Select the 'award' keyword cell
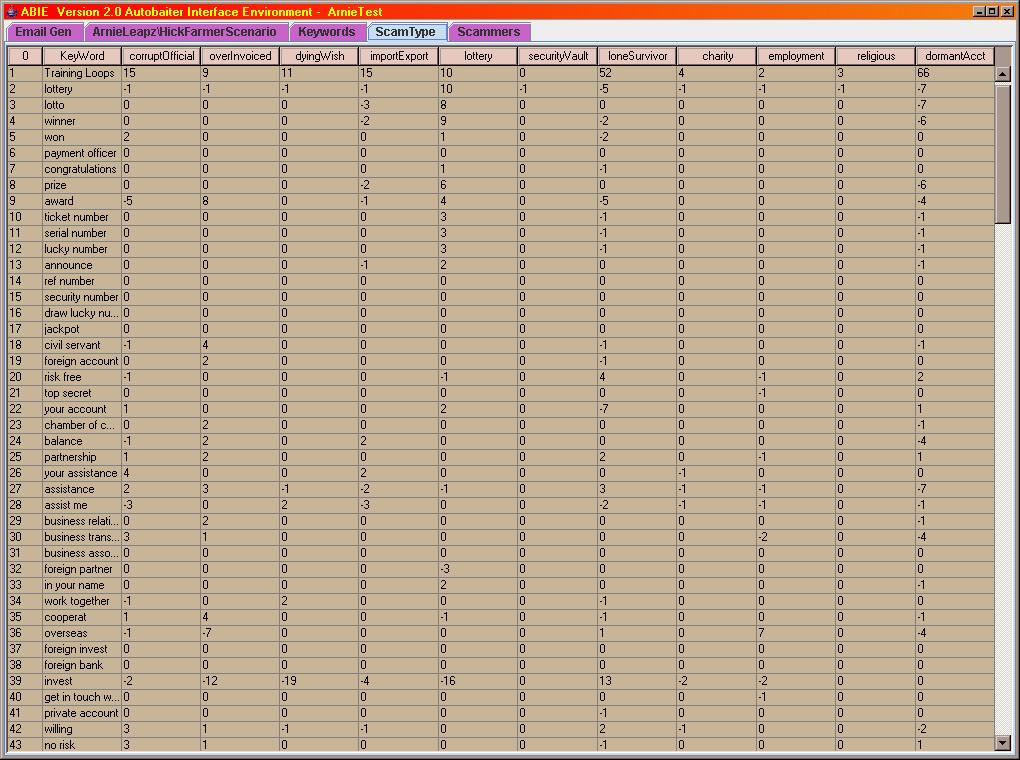 [82, 201]
